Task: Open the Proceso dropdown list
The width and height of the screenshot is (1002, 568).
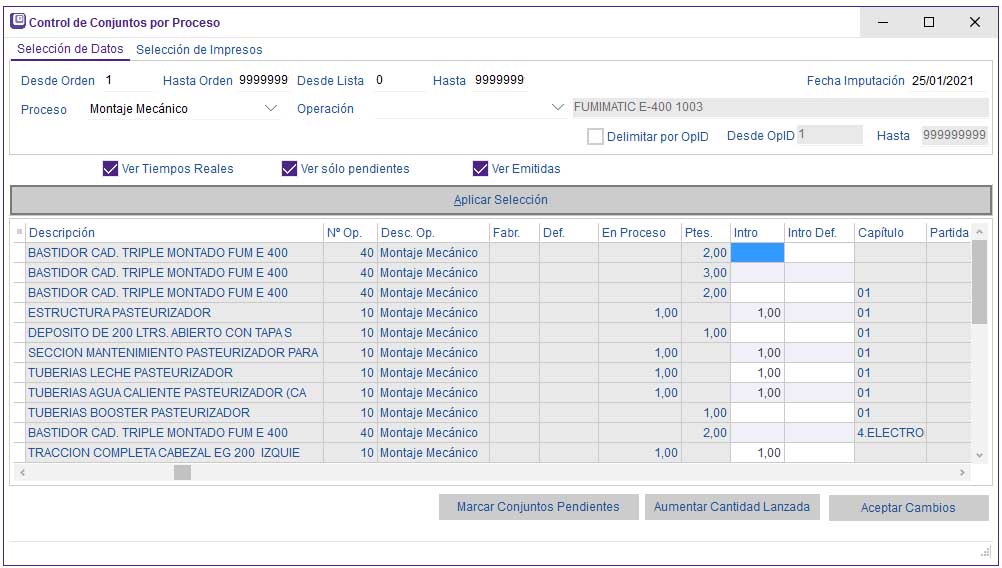Action: (x=271, y=109)
